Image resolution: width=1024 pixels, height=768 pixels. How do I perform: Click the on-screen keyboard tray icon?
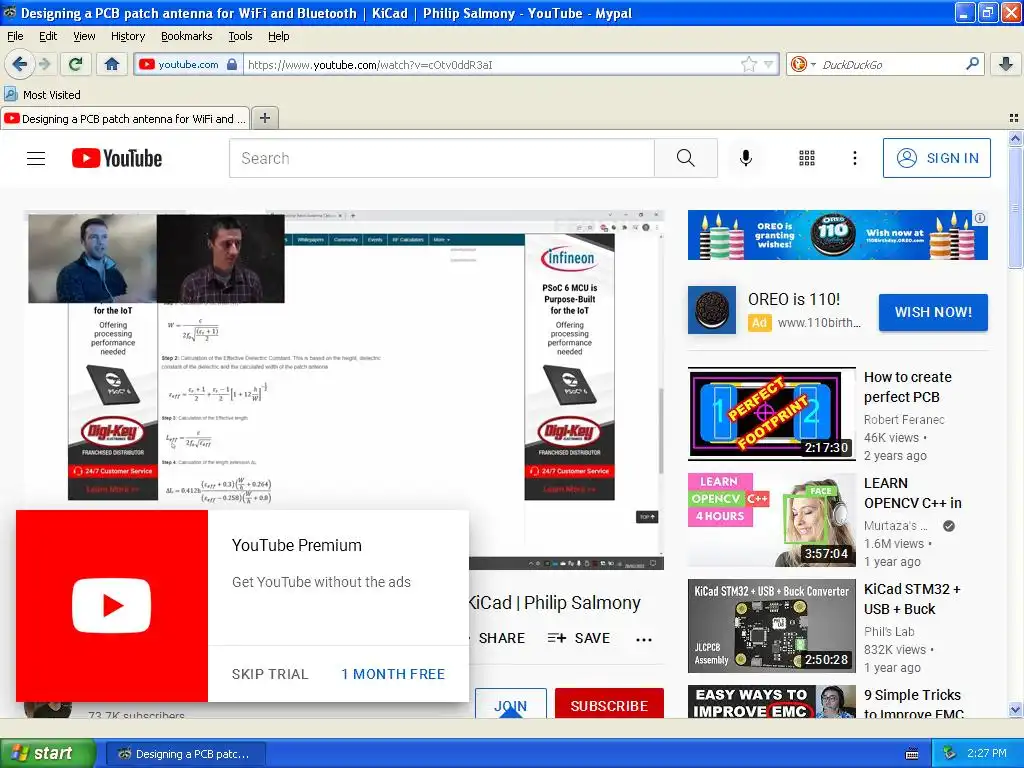[912, 754]
